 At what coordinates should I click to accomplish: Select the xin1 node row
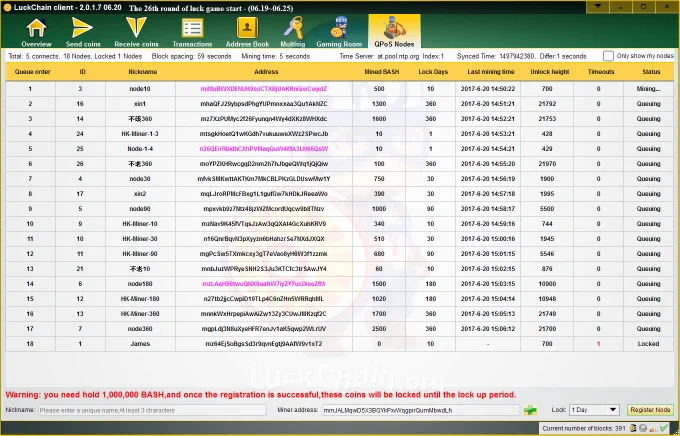point(340,104)
